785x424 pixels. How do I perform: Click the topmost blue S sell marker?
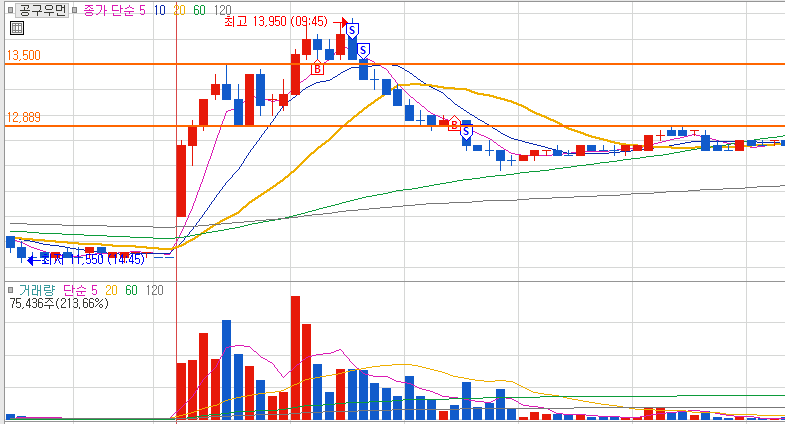tap(352, 31)
